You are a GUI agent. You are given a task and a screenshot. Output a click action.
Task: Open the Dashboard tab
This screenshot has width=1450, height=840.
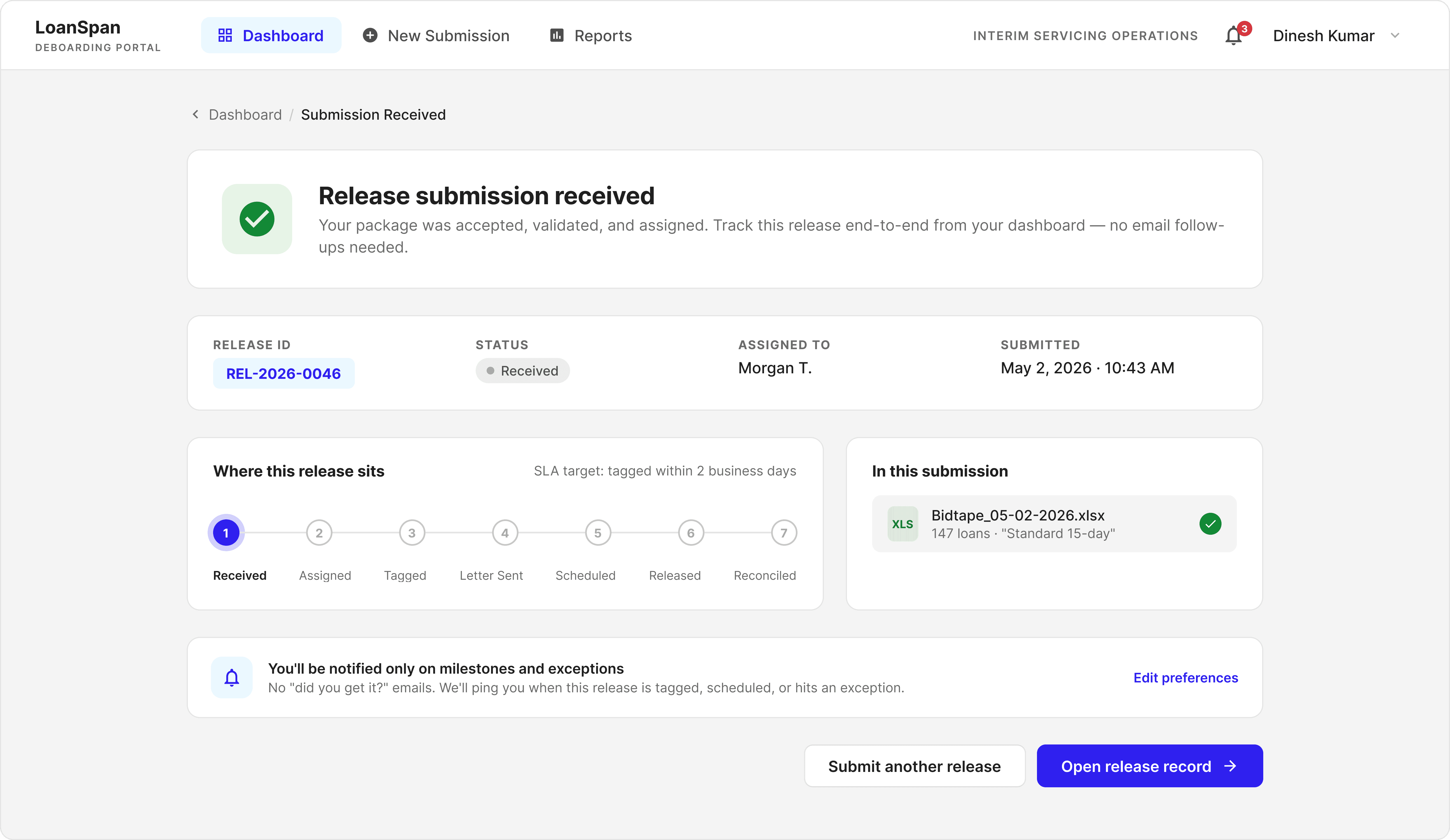point(271,36)
